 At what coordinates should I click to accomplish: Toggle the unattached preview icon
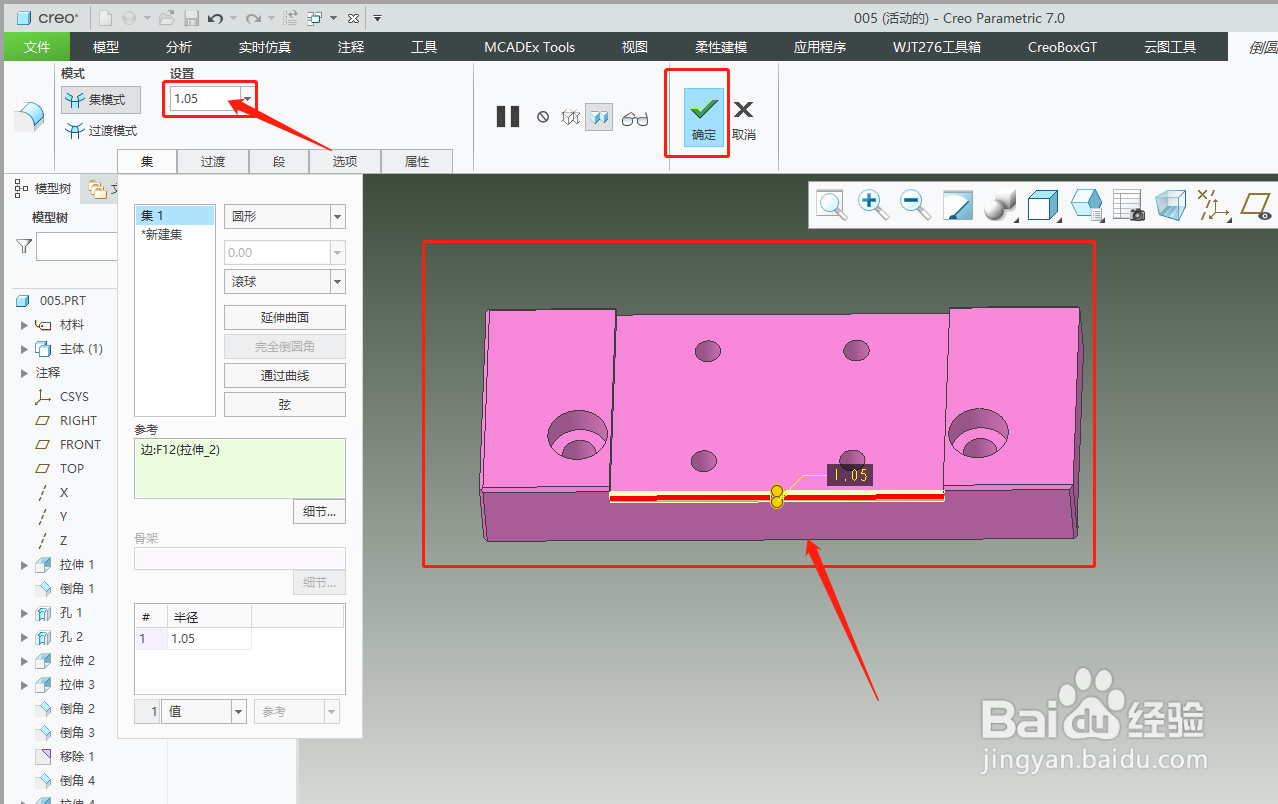pyautogui.click(x=571, y=117)
